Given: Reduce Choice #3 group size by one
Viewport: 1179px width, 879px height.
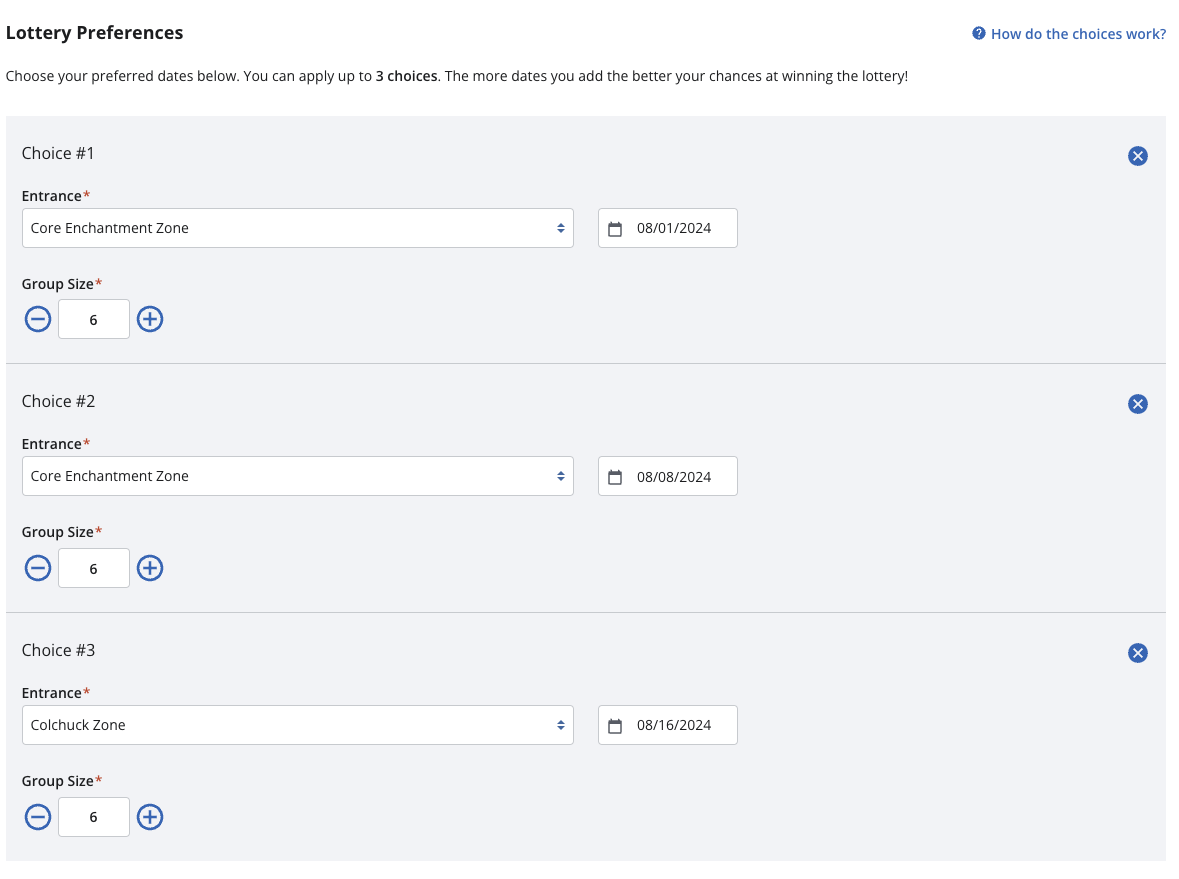Looking at the screenshot, I should [x=38, y=817].
